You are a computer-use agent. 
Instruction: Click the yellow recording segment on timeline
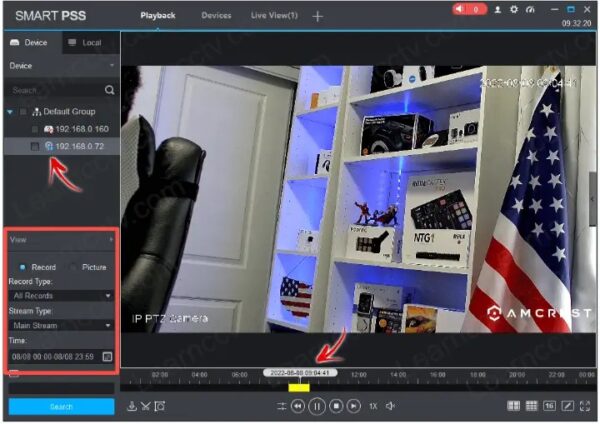(x=298, y=387)
